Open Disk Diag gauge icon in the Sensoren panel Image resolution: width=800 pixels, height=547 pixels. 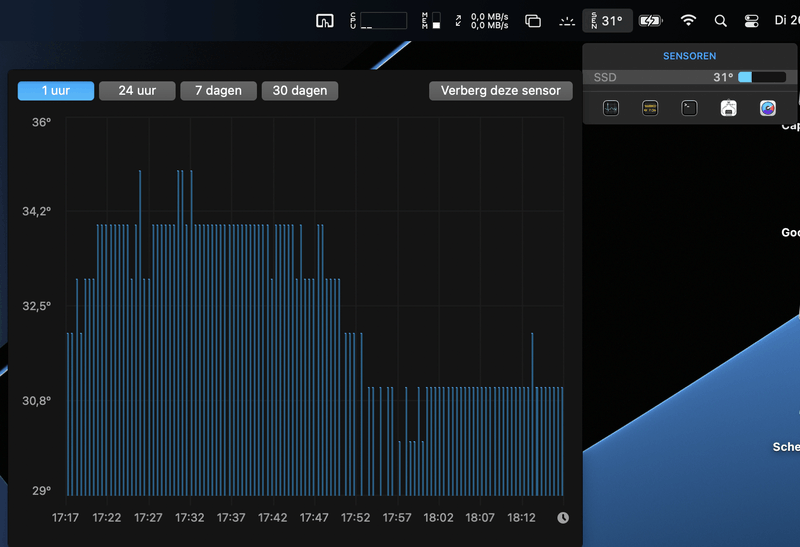768,108
